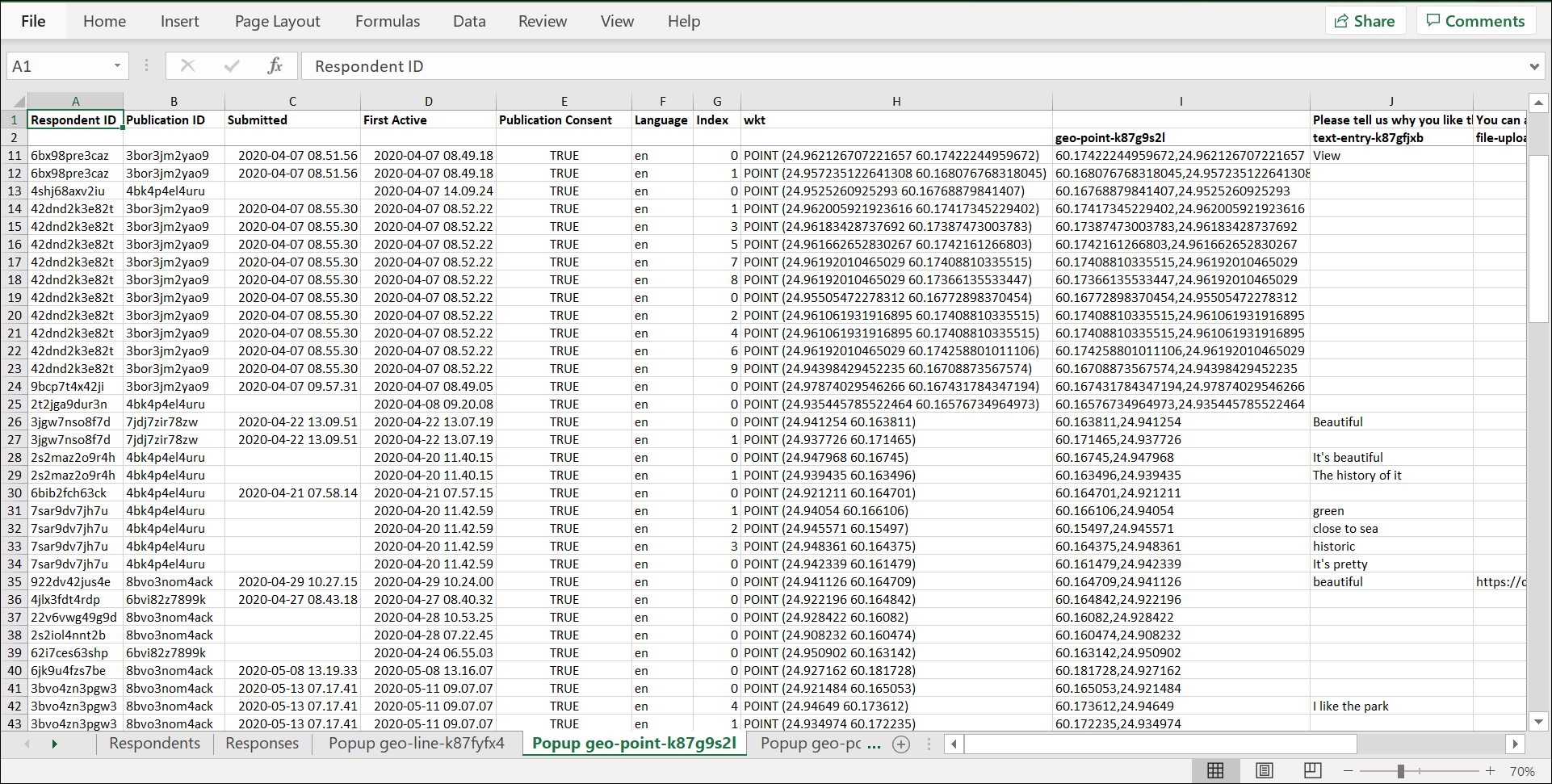
Task: Click the https link cell in row 35
Action: 1500,582
